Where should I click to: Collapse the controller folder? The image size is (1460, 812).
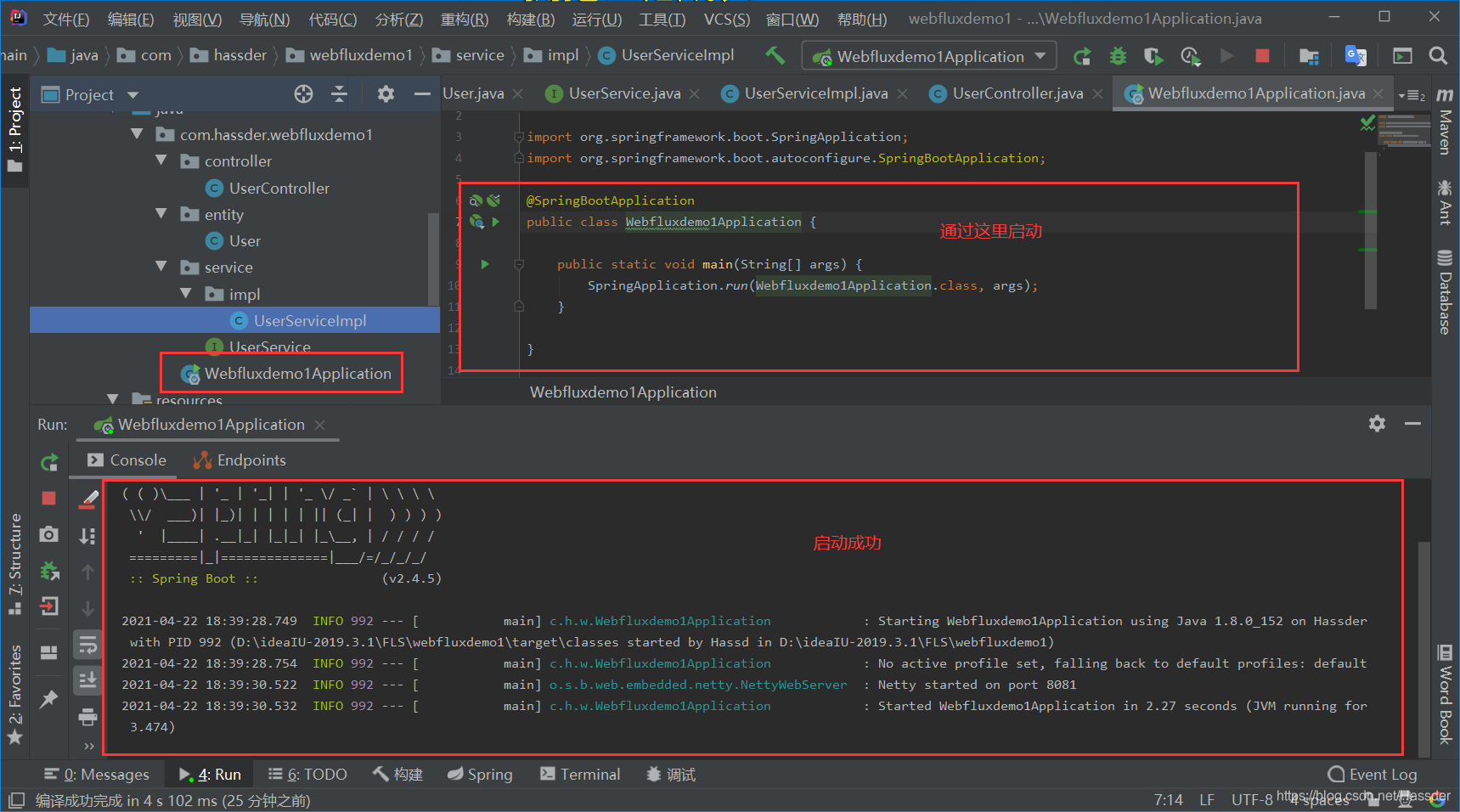161,161
